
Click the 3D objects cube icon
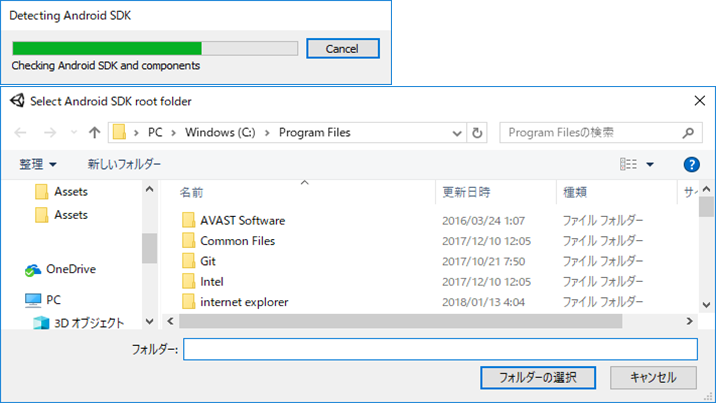coord(41,323)
